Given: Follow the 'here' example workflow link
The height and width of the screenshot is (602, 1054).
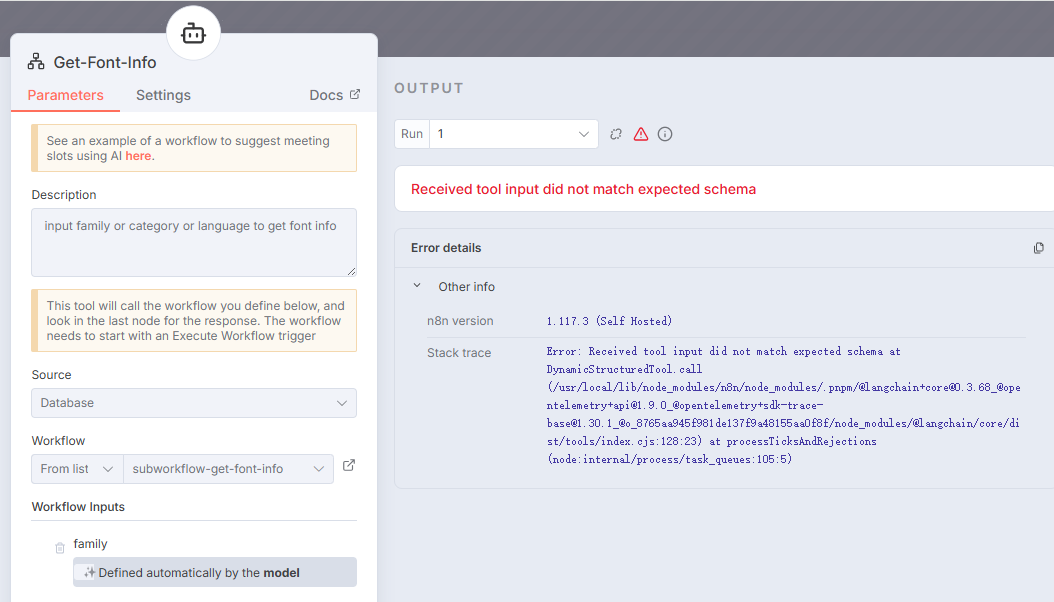Looking at the screenshot, I should pos(138,156).
